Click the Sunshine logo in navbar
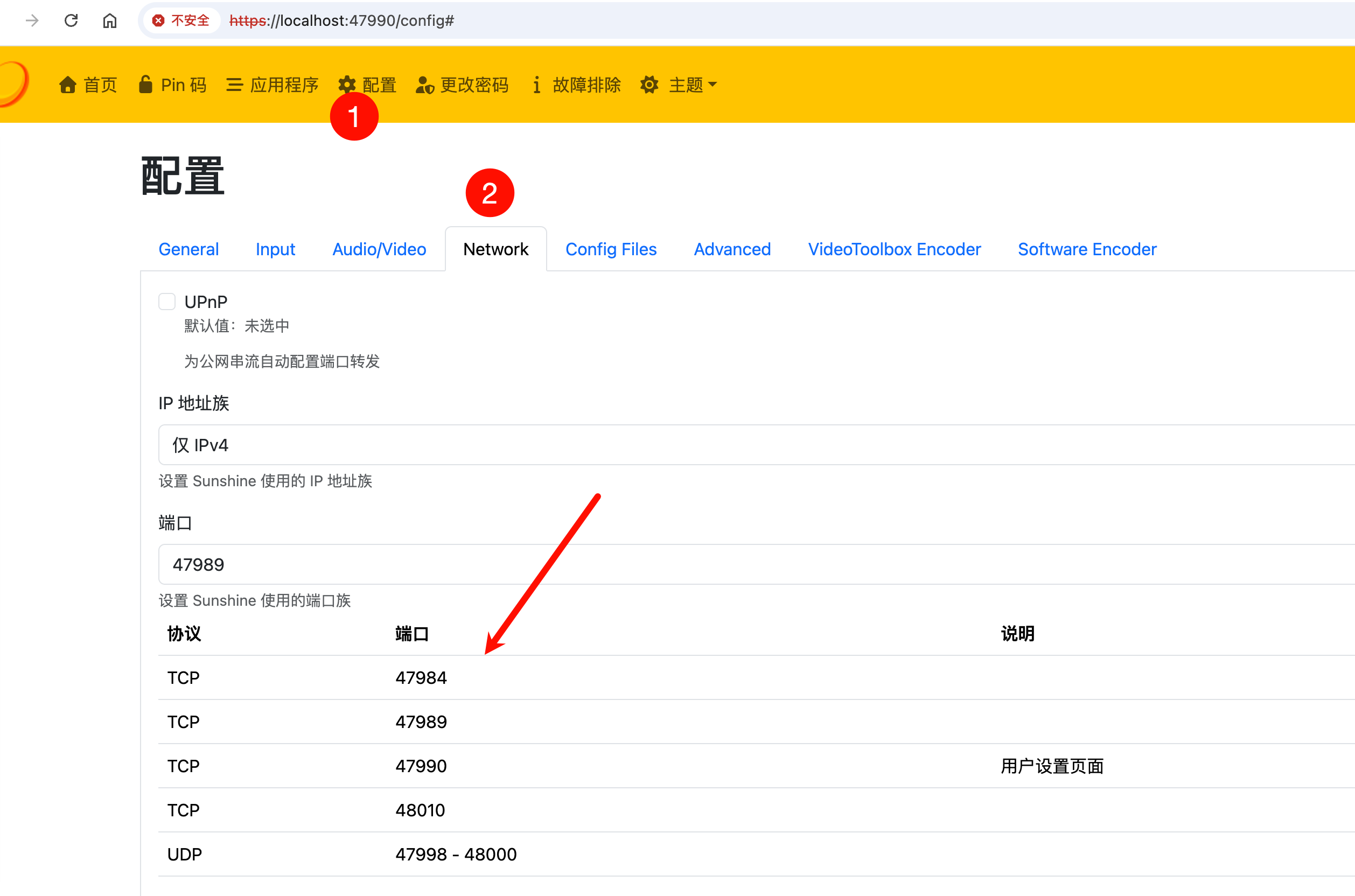Viewport: 1355px width, 896px height. click(x=12, y=84)
